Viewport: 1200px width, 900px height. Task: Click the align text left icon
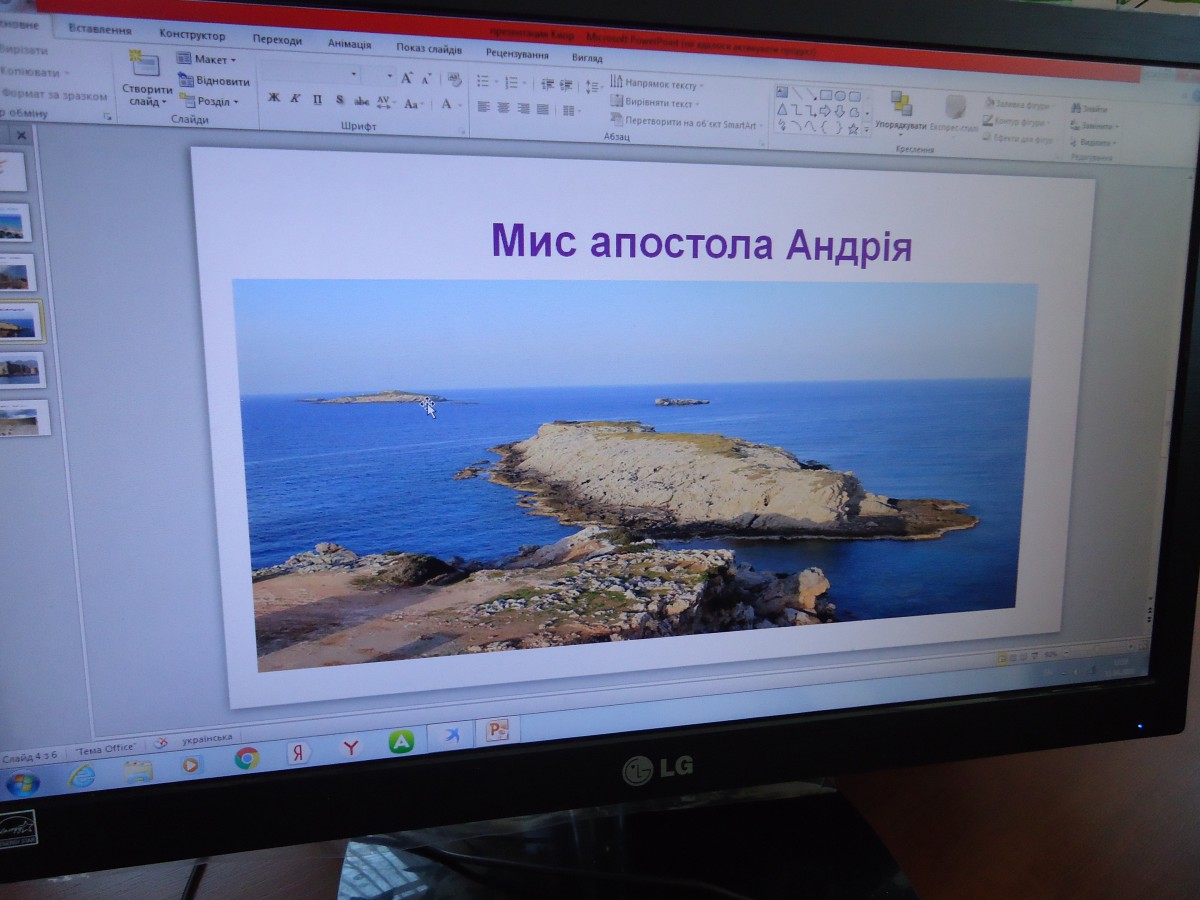(x=483, y=107)
